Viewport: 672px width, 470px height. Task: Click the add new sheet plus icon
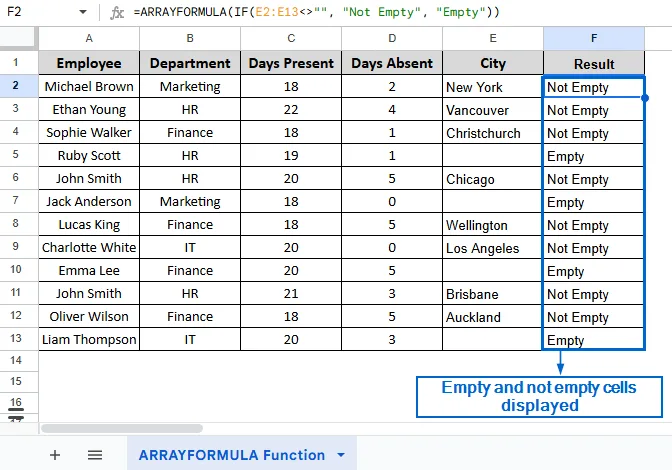tap(55, 455)
